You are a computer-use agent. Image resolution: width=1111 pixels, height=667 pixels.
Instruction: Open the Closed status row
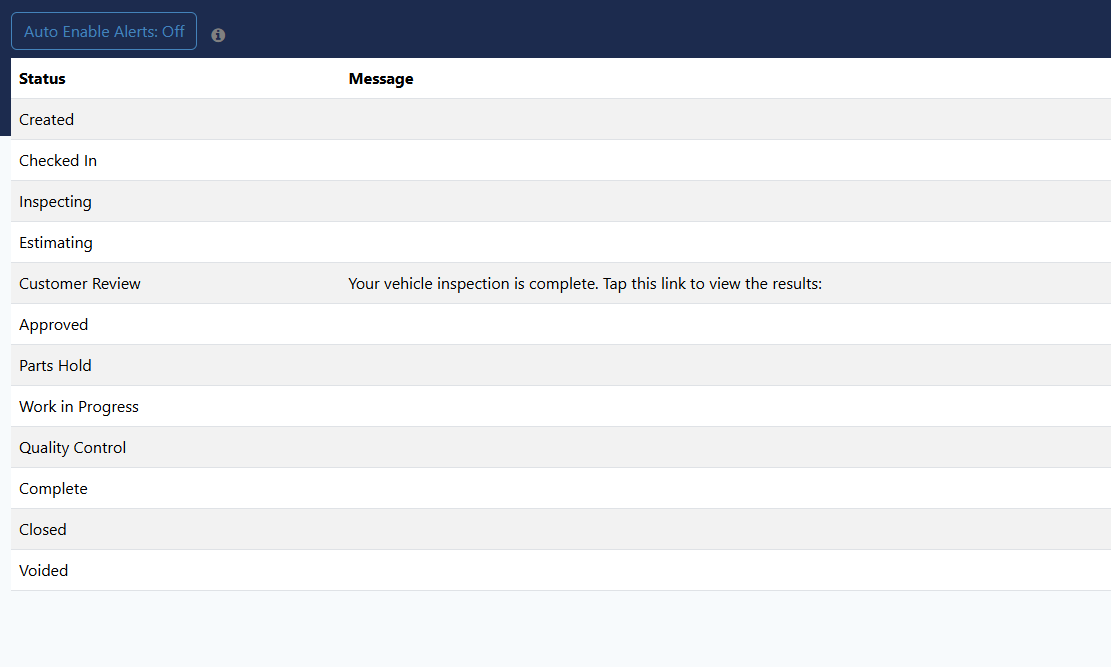[561, 529]
